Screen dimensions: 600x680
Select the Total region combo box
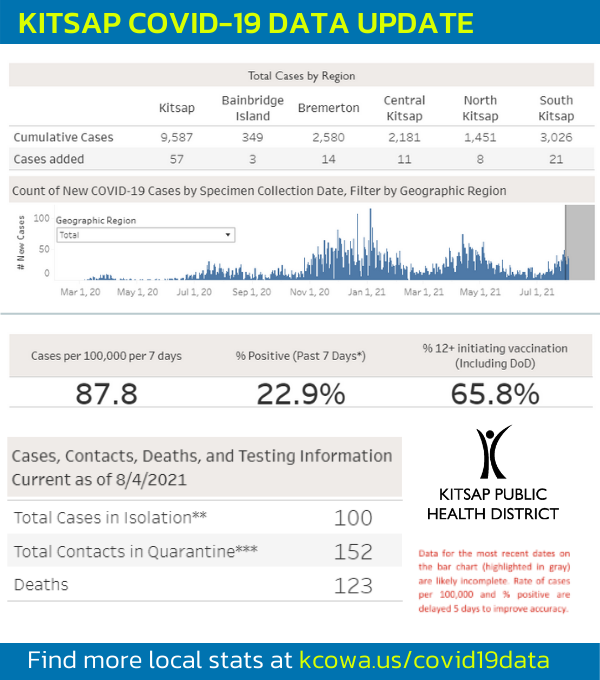(x=146, y=235)
